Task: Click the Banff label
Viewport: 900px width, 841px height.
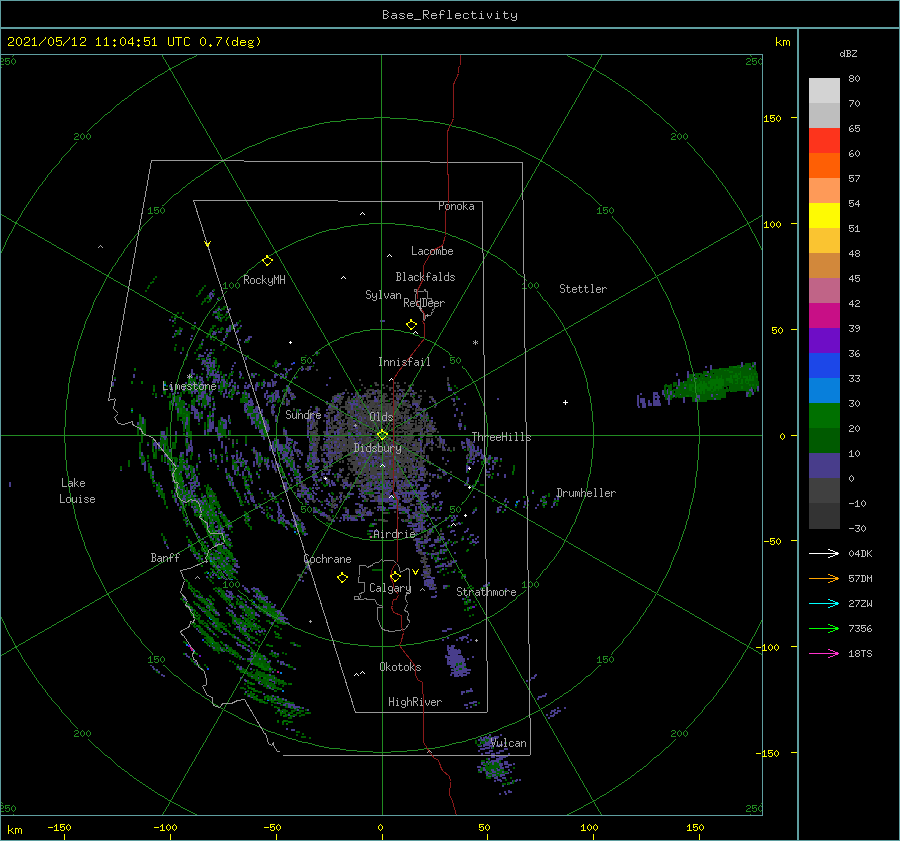Action: tap(165, 557)
